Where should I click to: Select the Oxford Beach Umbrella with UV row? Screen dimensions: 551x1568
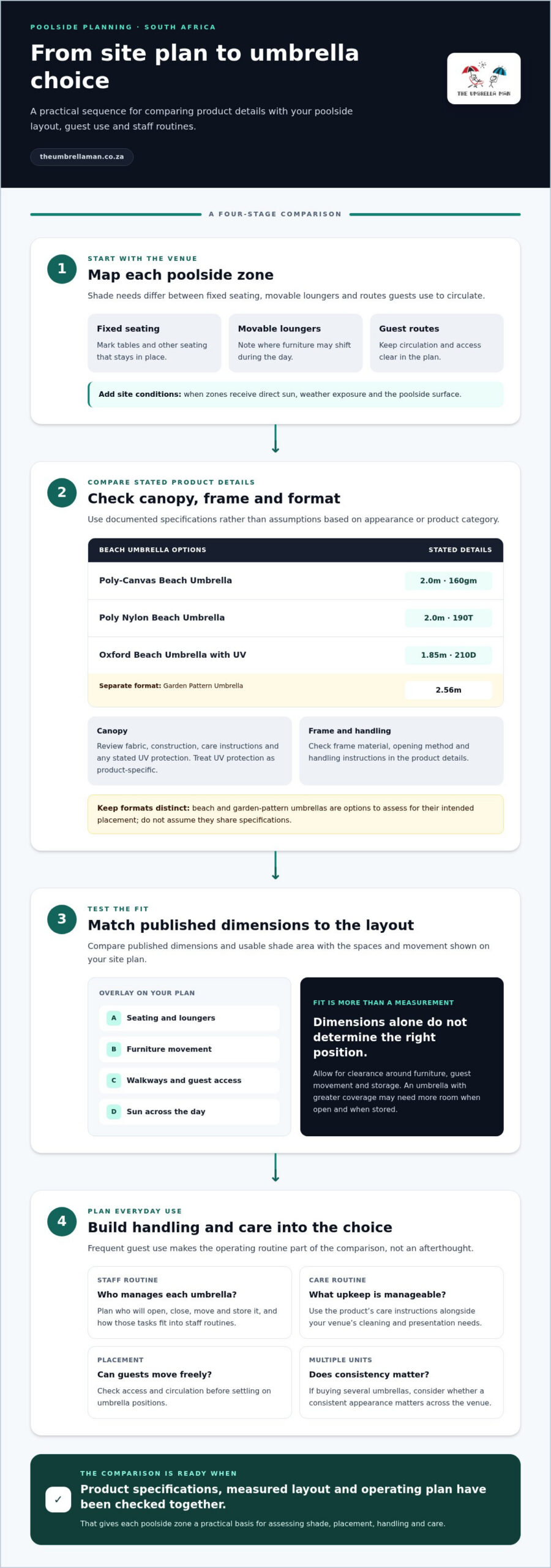click(x=296, y=655)
